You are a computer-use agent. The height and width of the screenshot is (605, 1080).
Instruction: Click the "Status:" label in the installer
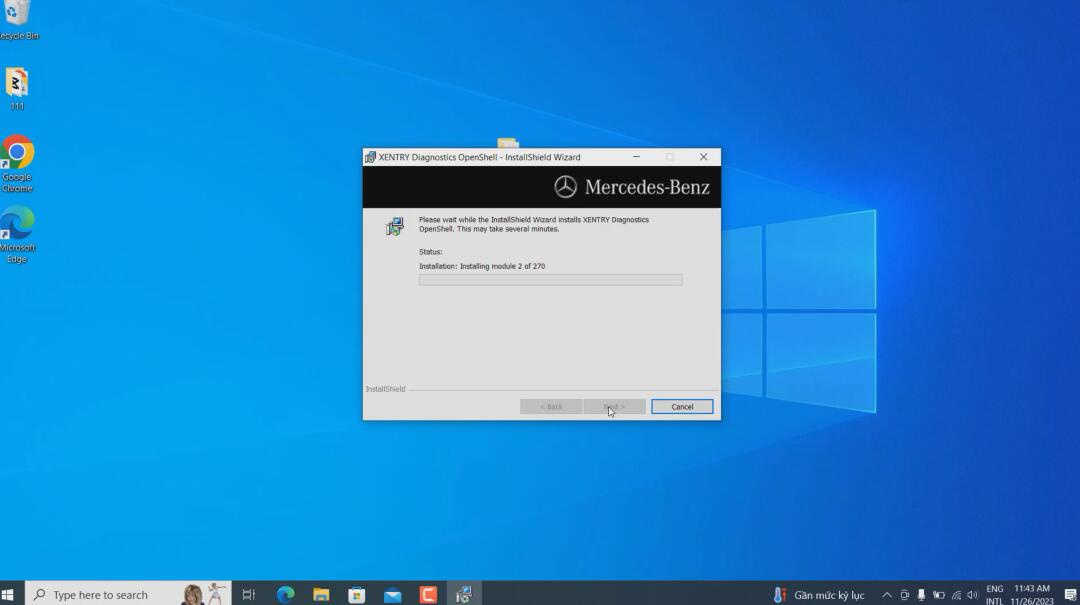pyautogui.click(x=430, y=252)
